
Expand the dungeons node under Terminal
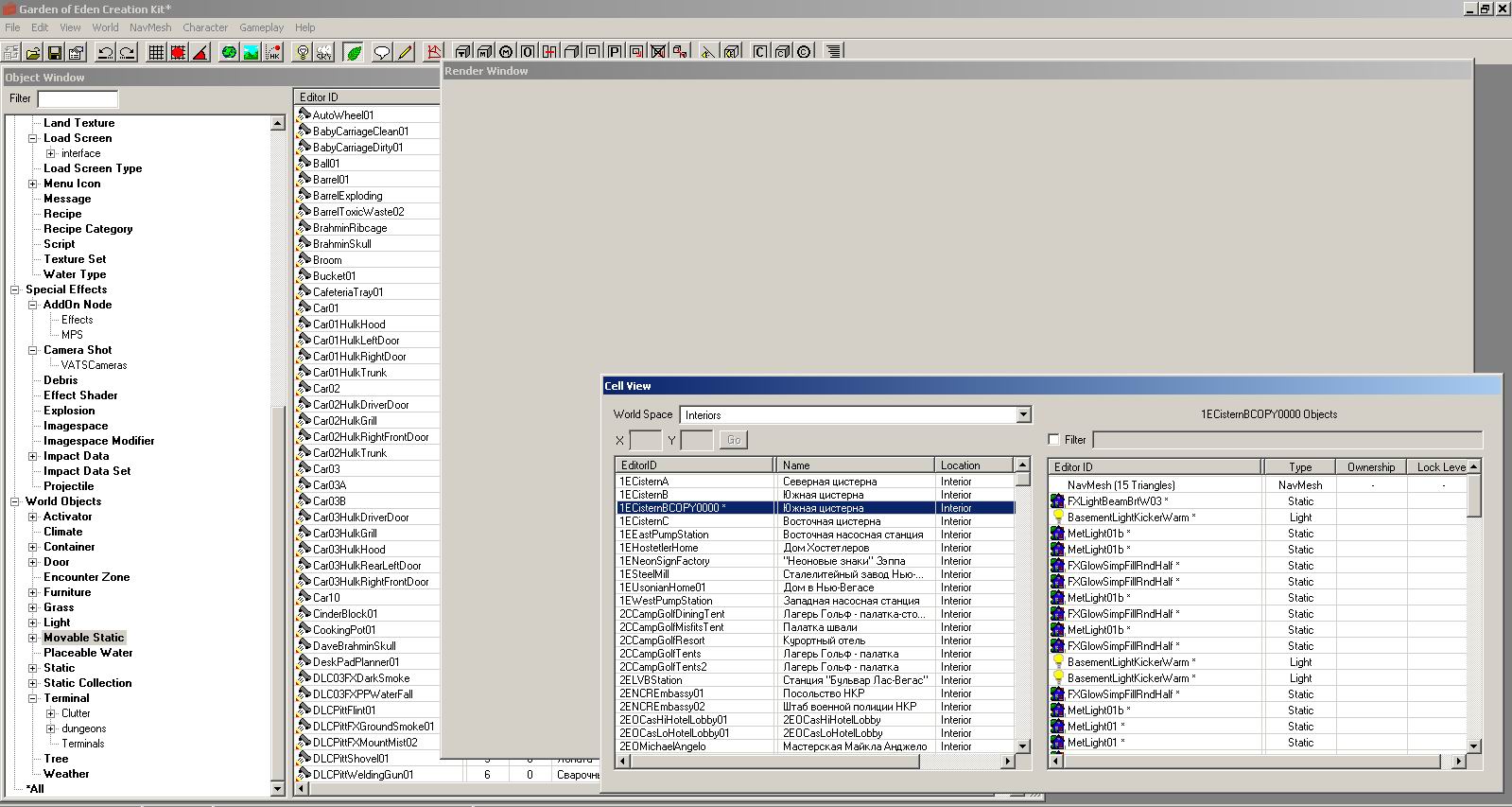click(50, 728)
